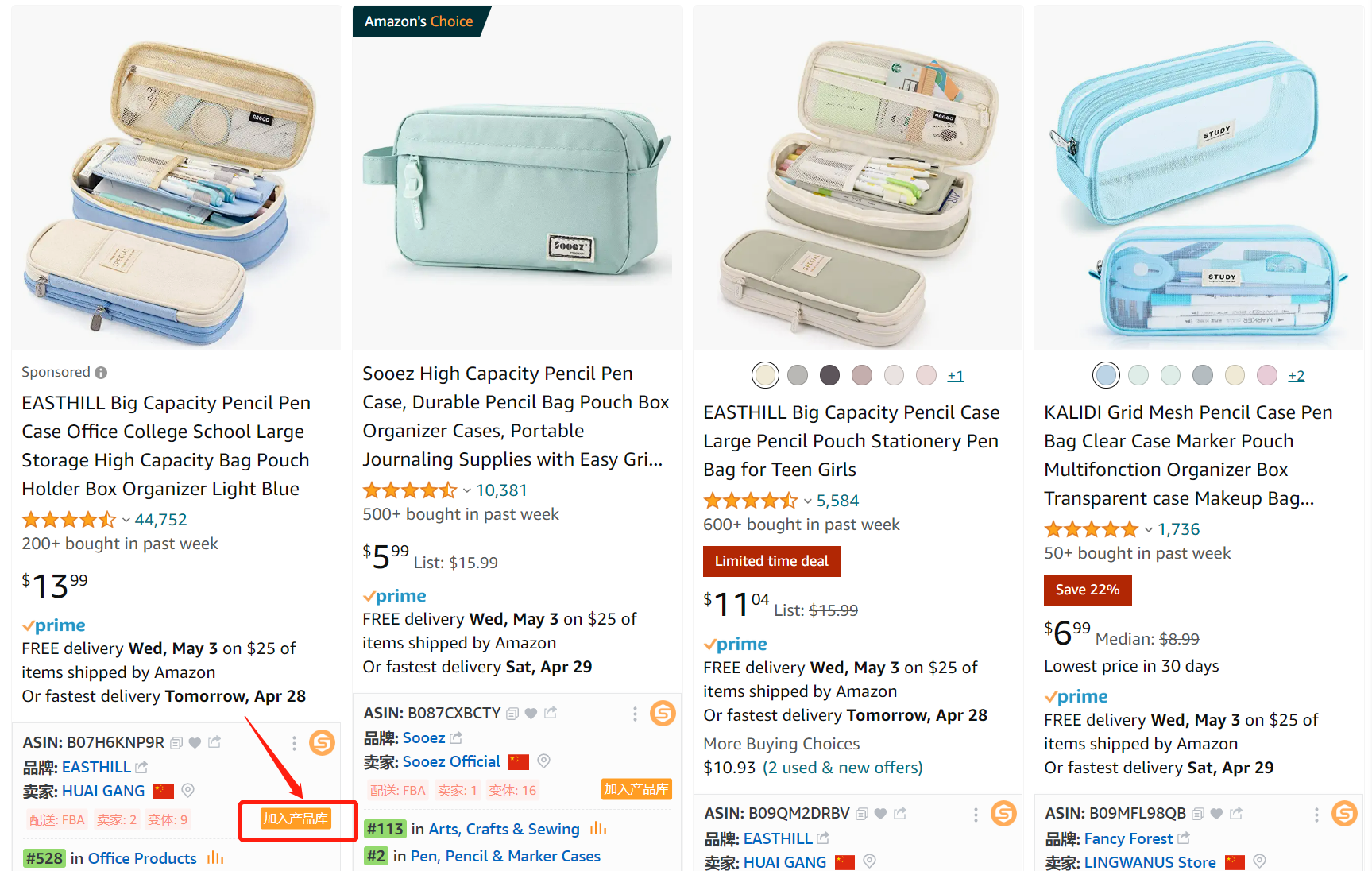Click 加入产品库 button in the Sooez panel
The image size is (1372, 871).
[636, 789]
